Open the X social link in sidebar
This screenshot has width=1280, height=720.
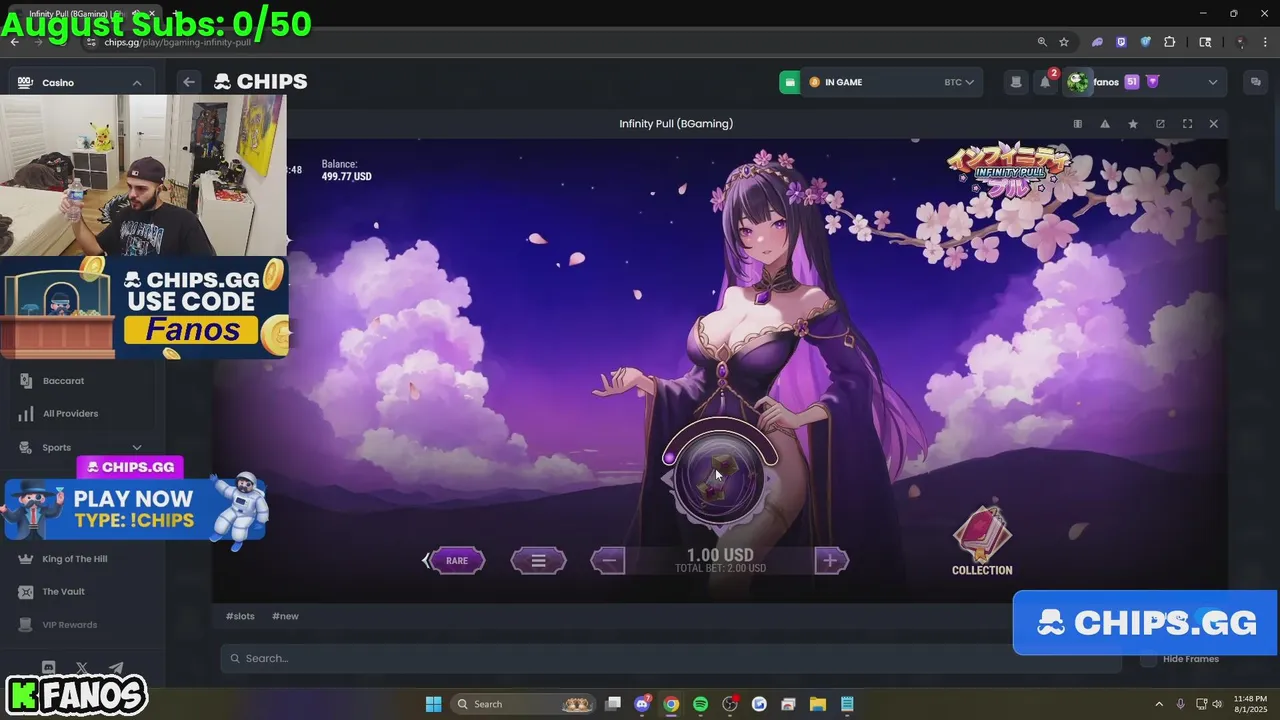[82, 668]
